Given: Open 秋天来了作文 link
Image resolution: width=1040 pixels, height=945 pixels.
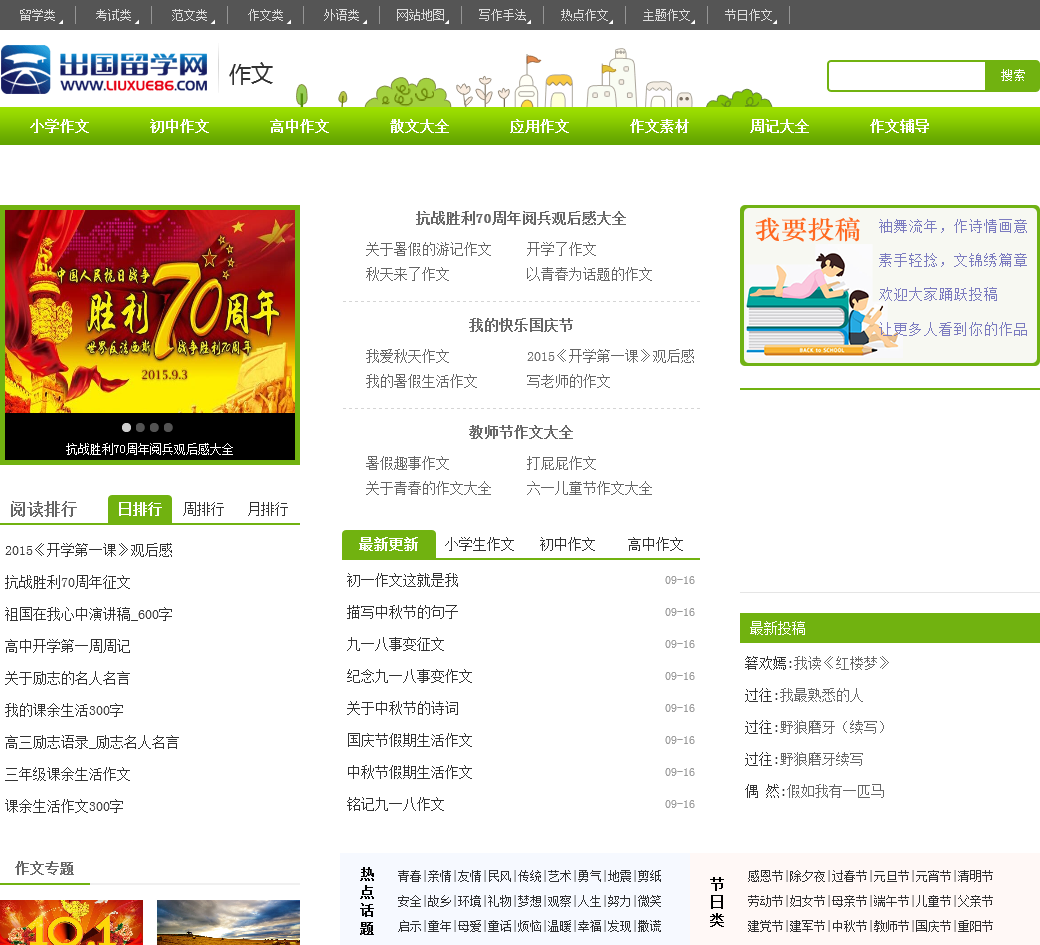Looking at the screenshot, I should pyautogui.click(x=407, y=274).
